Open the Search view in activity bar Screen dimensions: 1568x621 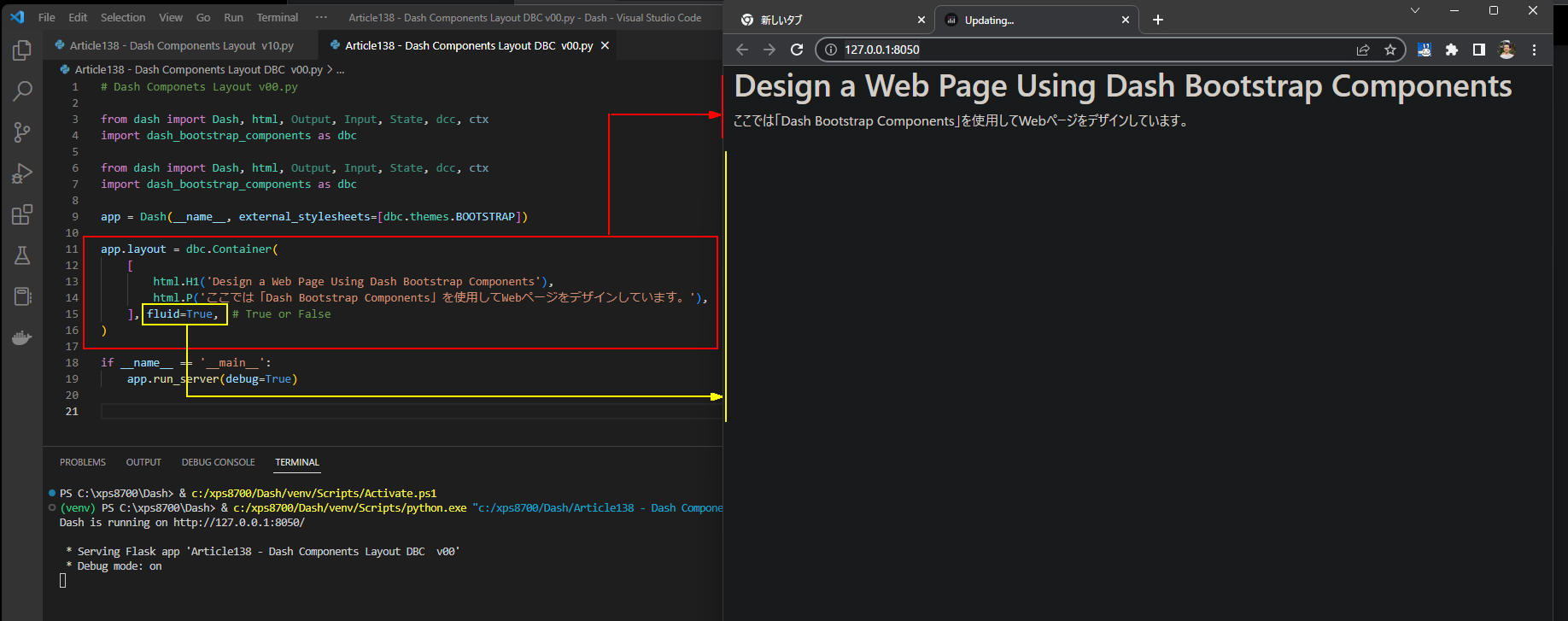tap(22, 91)
